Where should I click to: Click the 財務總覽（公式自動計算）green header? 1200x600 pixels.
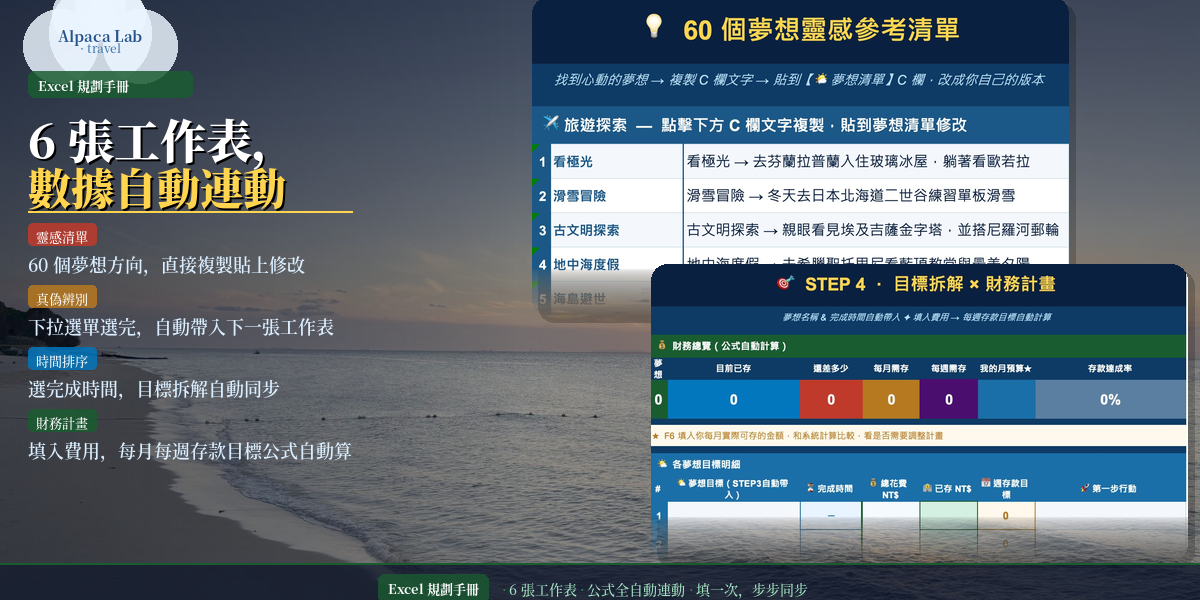pos(919,346)
